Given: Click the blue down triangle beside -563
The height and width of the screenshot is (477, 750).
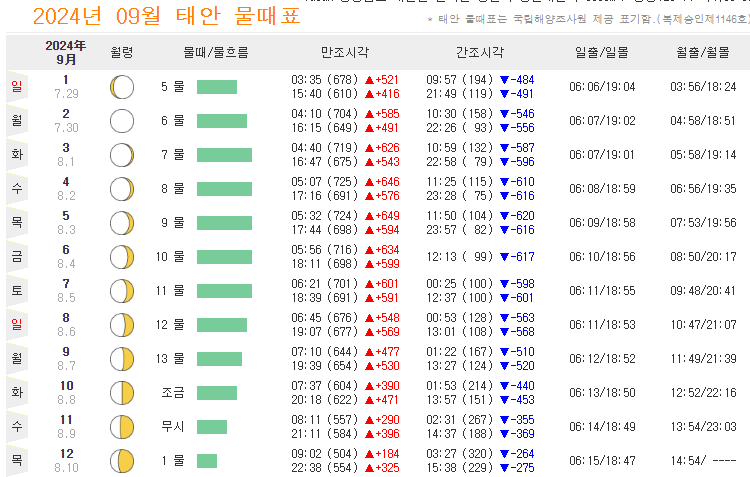Looking at the screenshot, I should tap(504, 318).
